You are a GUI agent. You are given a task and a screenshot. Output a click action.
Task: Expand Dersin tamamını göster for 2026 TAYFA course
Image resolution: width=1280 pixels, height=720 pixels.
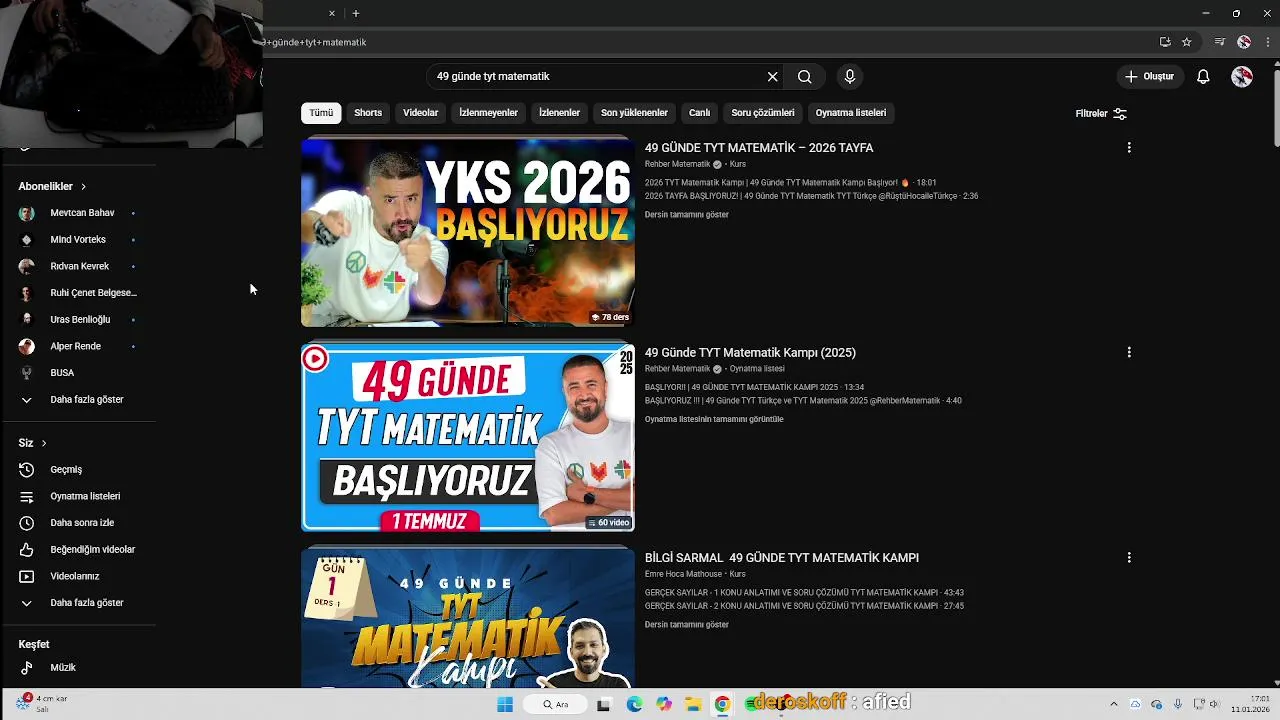click(687, 215)
